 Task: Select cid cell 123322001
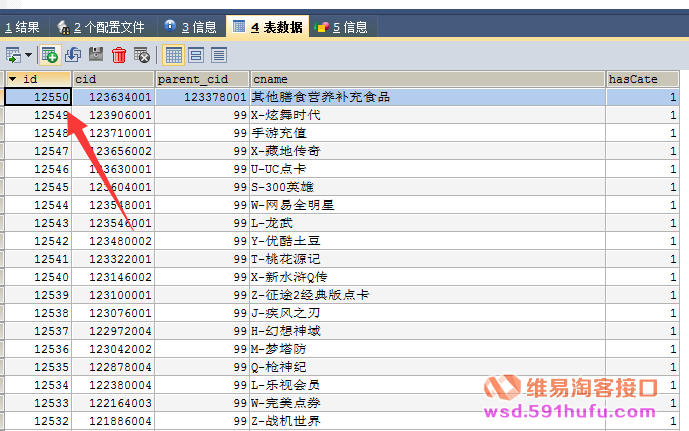pyautogui.click(x=113, y=259)
